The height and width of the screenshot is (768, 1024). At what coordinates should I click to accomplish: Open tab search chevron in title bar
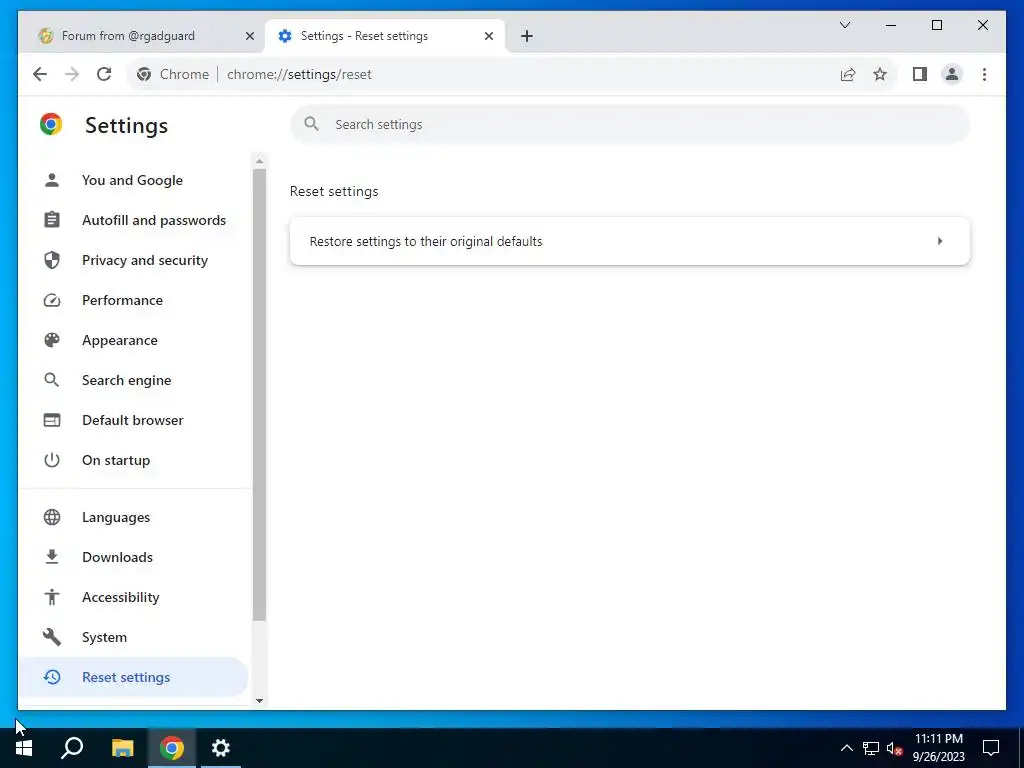845,25
